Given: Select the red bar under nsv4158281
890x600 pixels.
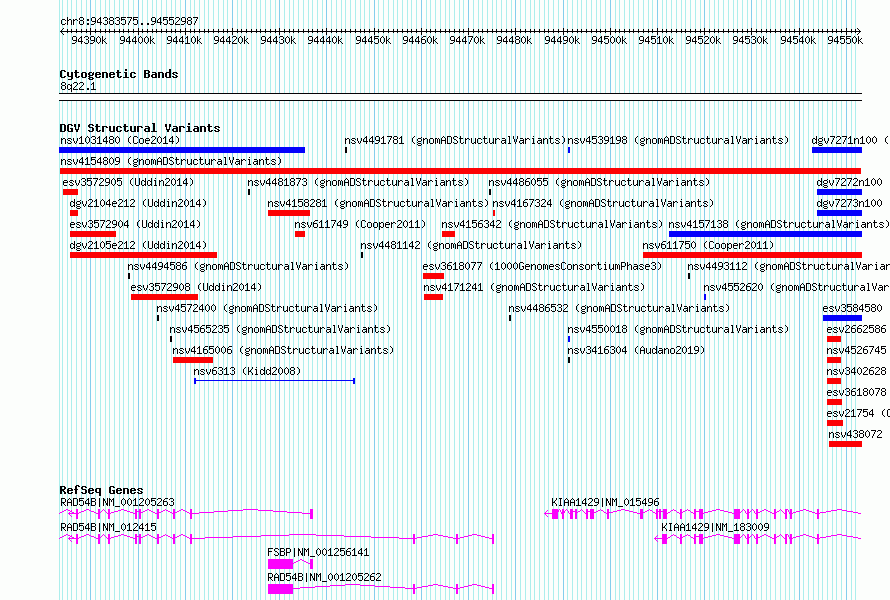Looking at the screenshot, I should tap(289, 213).
